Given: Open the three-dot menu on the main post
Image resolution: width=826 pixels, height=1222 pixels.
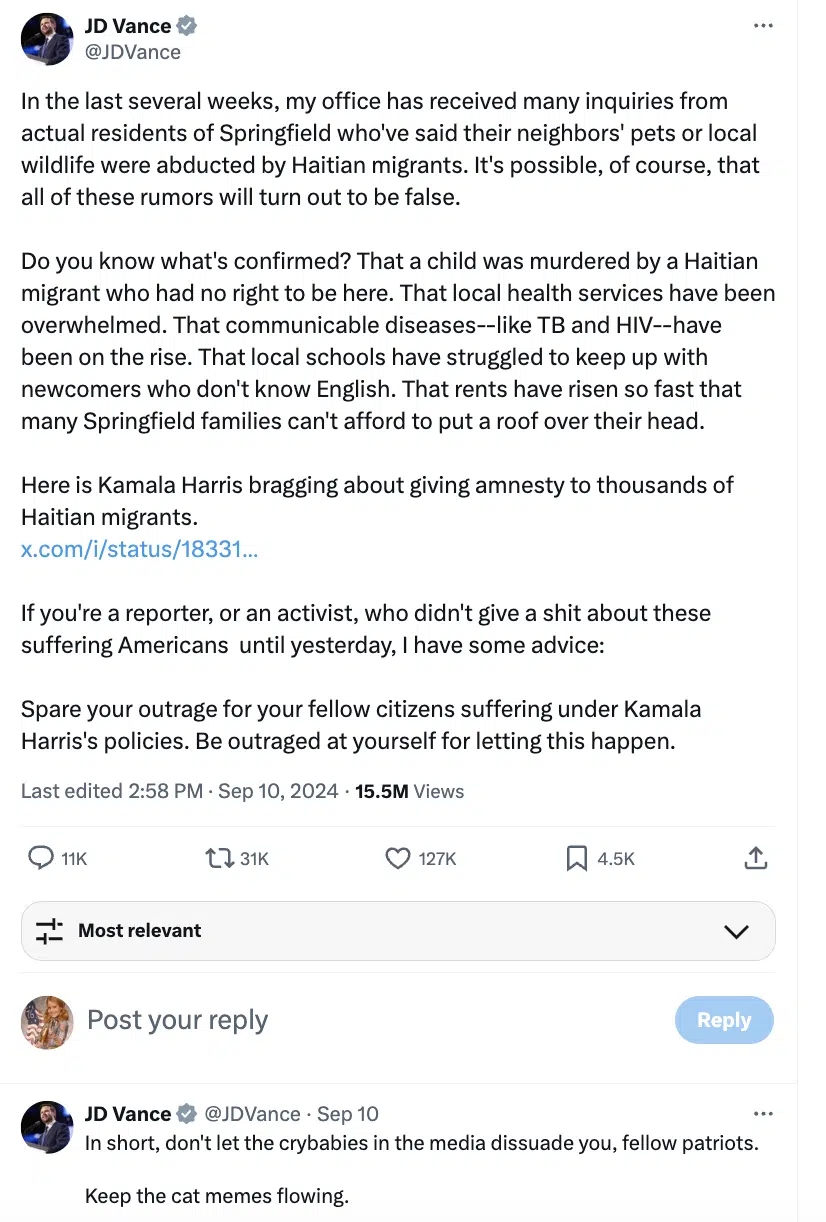Looking at the screenshot, I should [x=763, y=26].
